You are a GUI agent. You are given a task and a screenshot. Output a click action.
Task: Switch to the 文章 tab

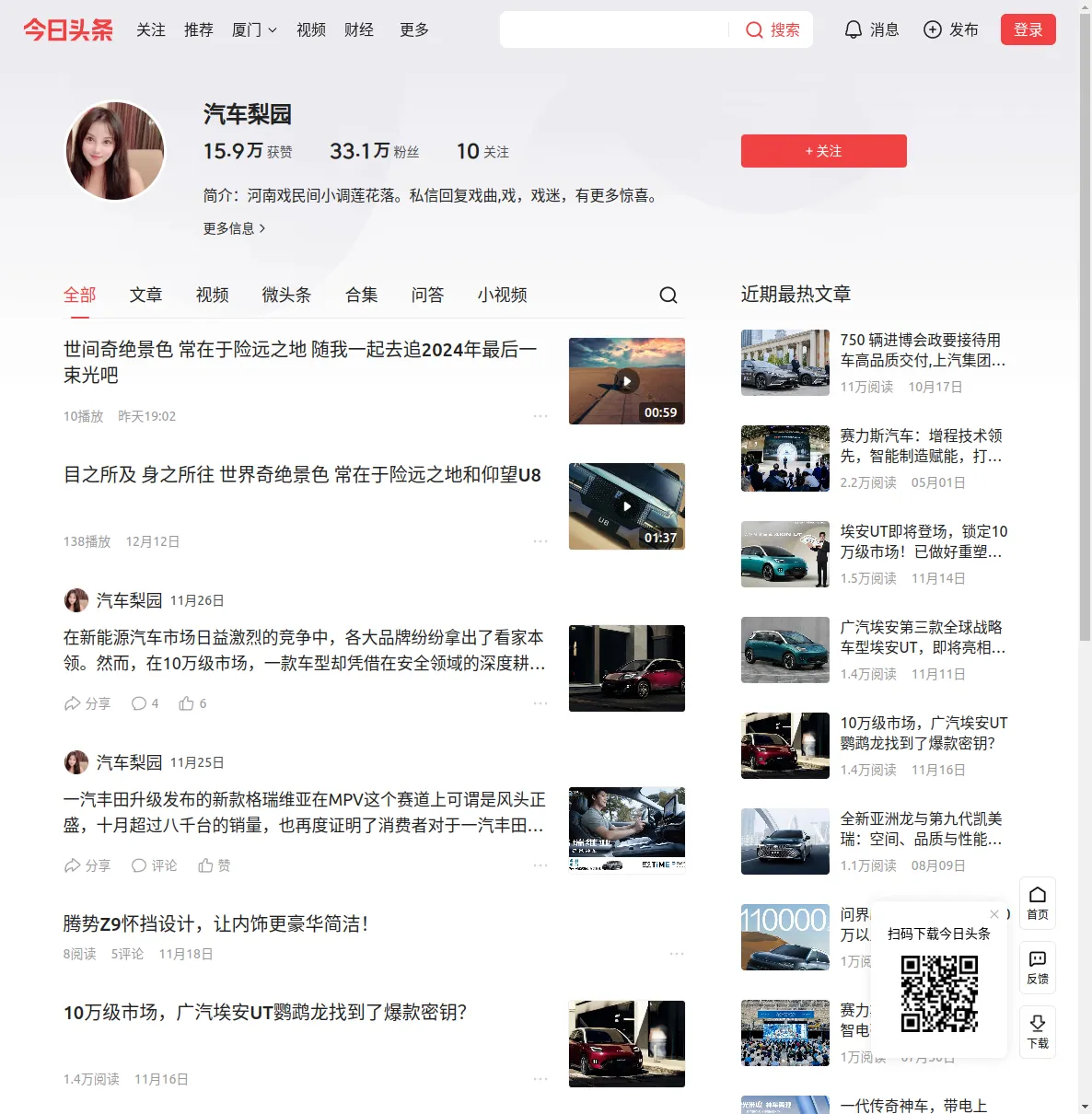click(x=146, y=295)
